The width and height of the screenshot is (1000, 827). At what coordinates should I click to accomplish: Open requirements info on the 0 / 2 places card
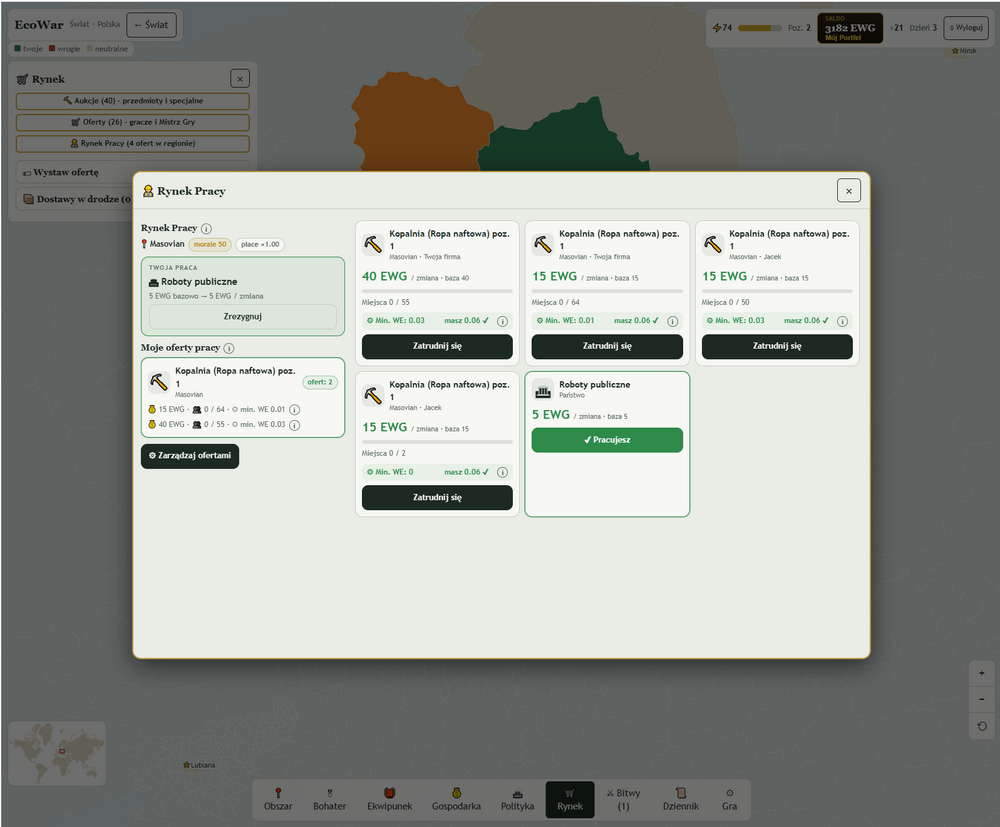point(503,472)
